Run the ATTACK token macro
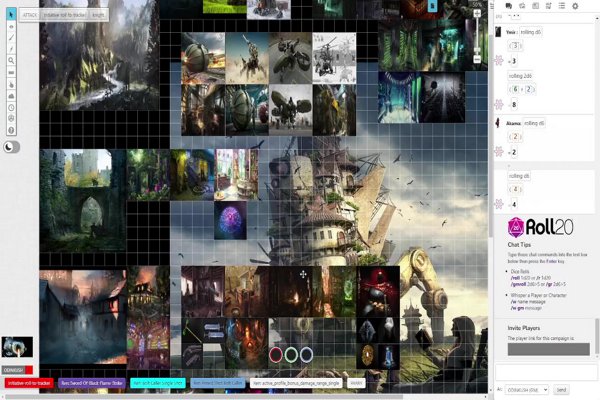 (30, 15)
